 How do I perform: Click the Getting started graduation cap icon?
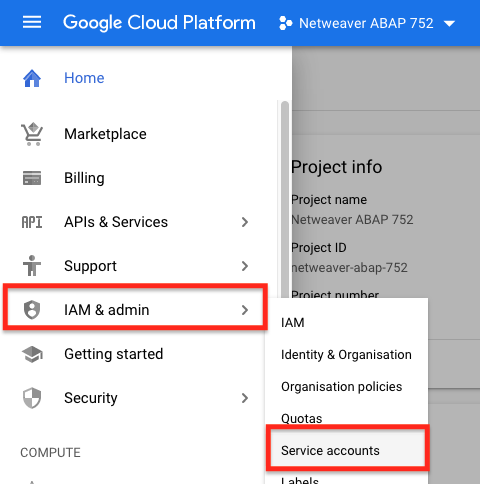32,354
